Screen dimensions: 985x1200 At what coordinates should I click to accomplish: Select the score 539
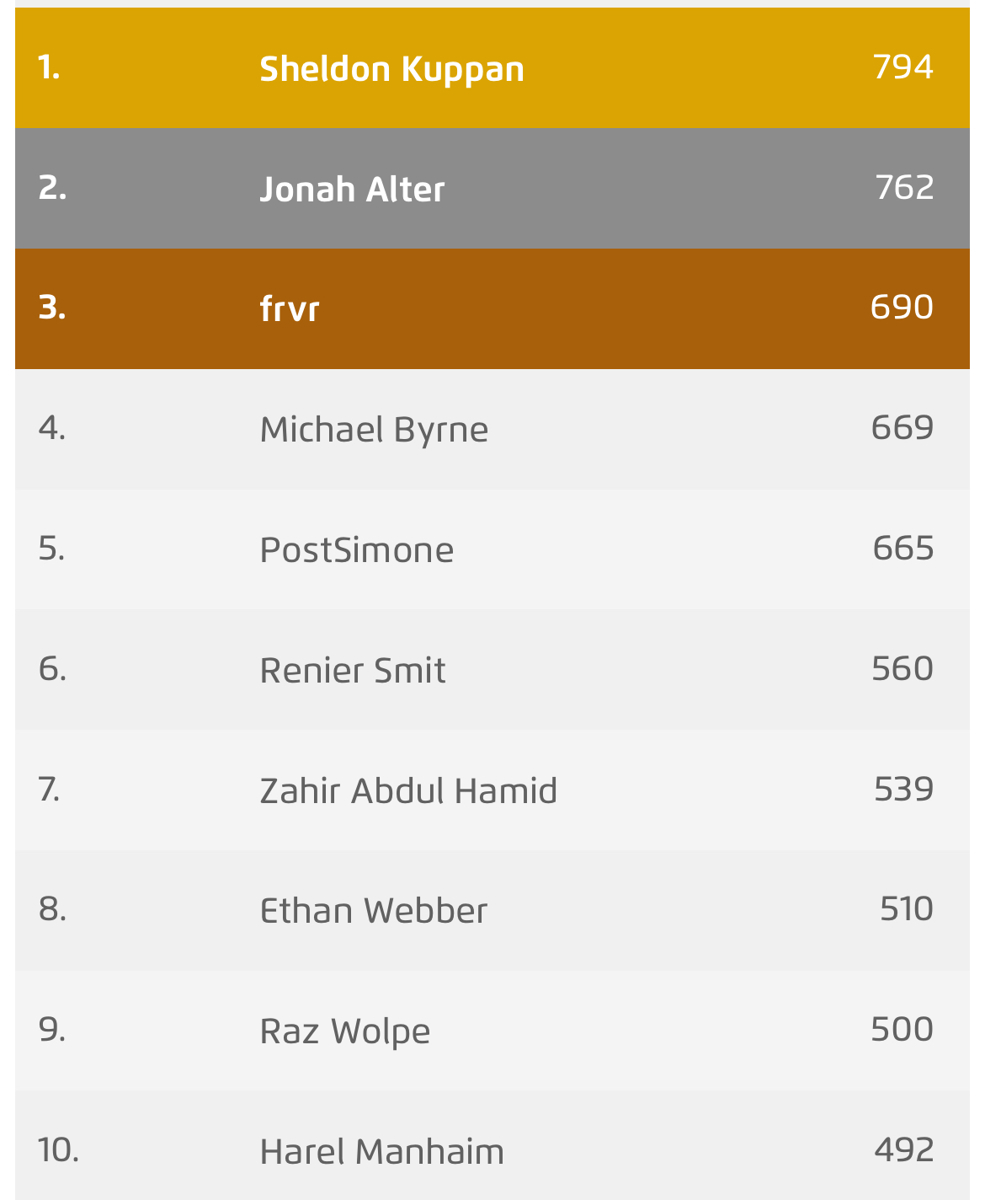(903, 789)
